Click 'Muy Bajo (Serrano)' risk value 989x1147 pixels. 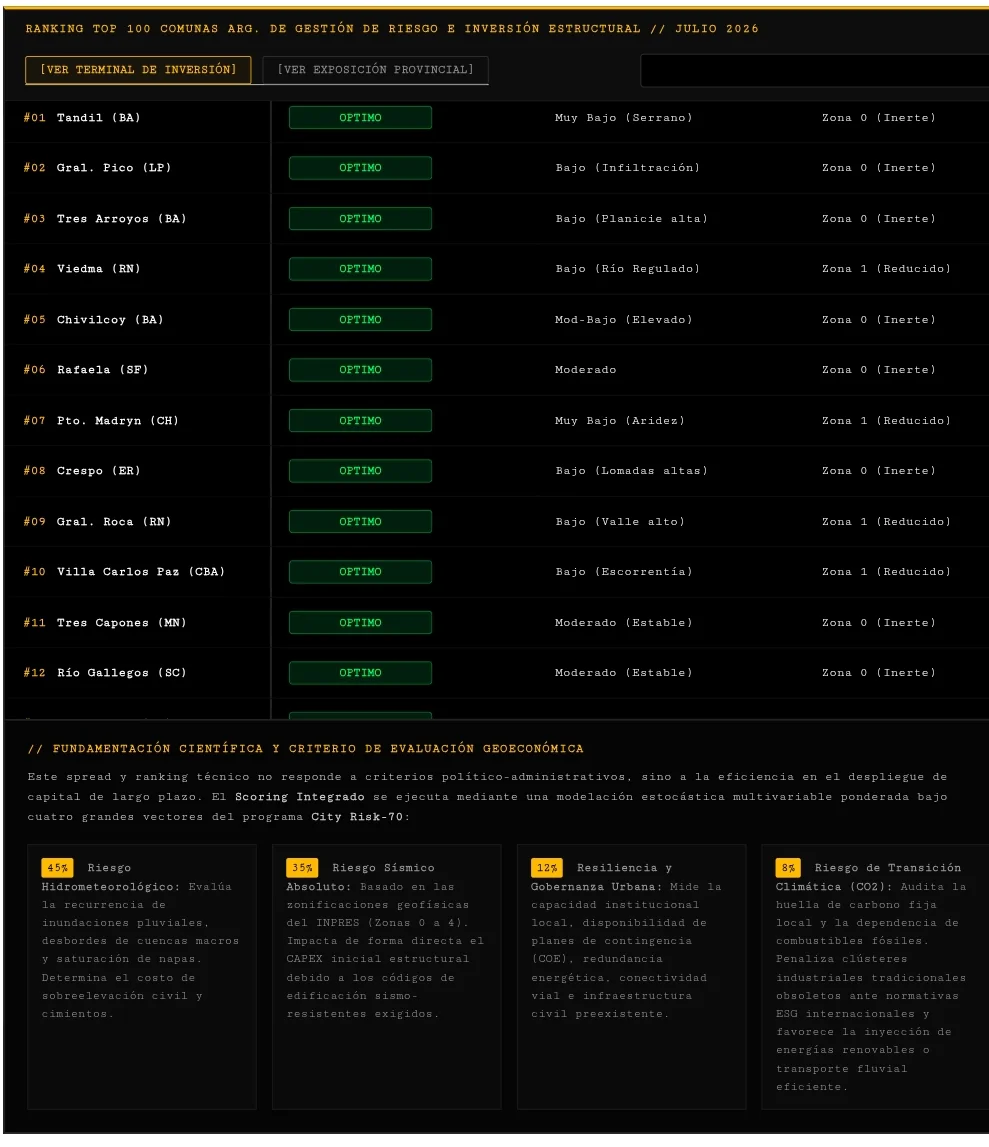click(623, 118)
